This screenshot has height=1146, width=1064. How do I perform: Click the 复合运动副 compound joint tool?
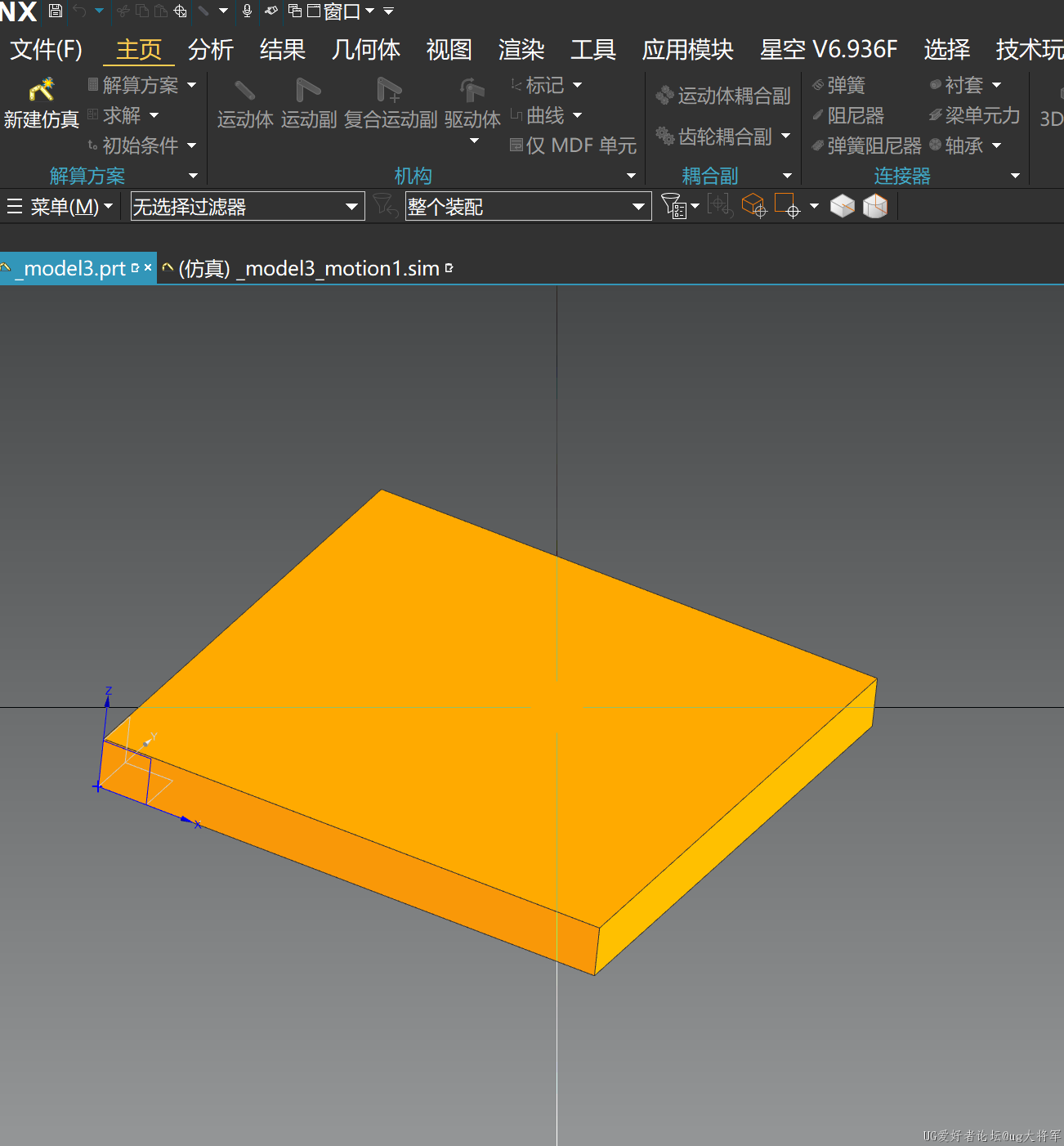tap(391, 104)
